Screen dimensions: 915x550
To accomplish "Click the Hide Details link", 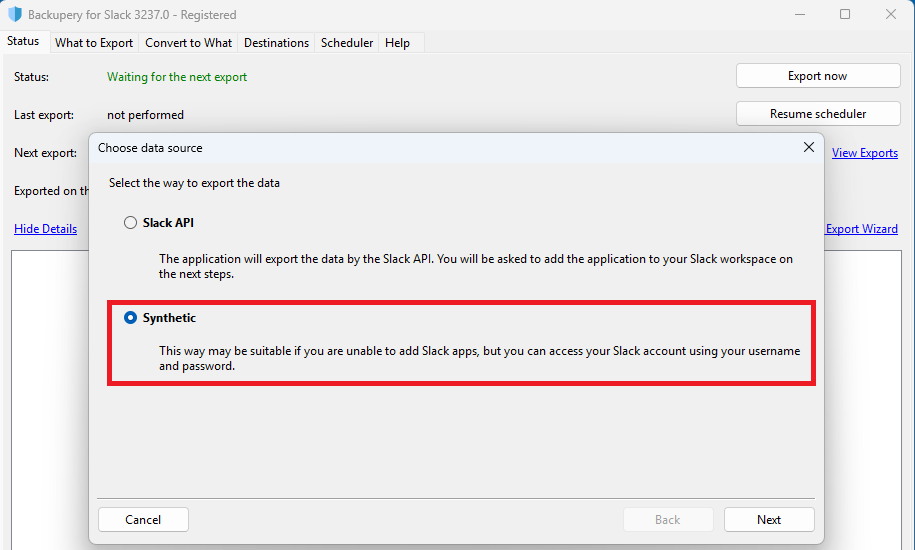I will click(46, 229).
